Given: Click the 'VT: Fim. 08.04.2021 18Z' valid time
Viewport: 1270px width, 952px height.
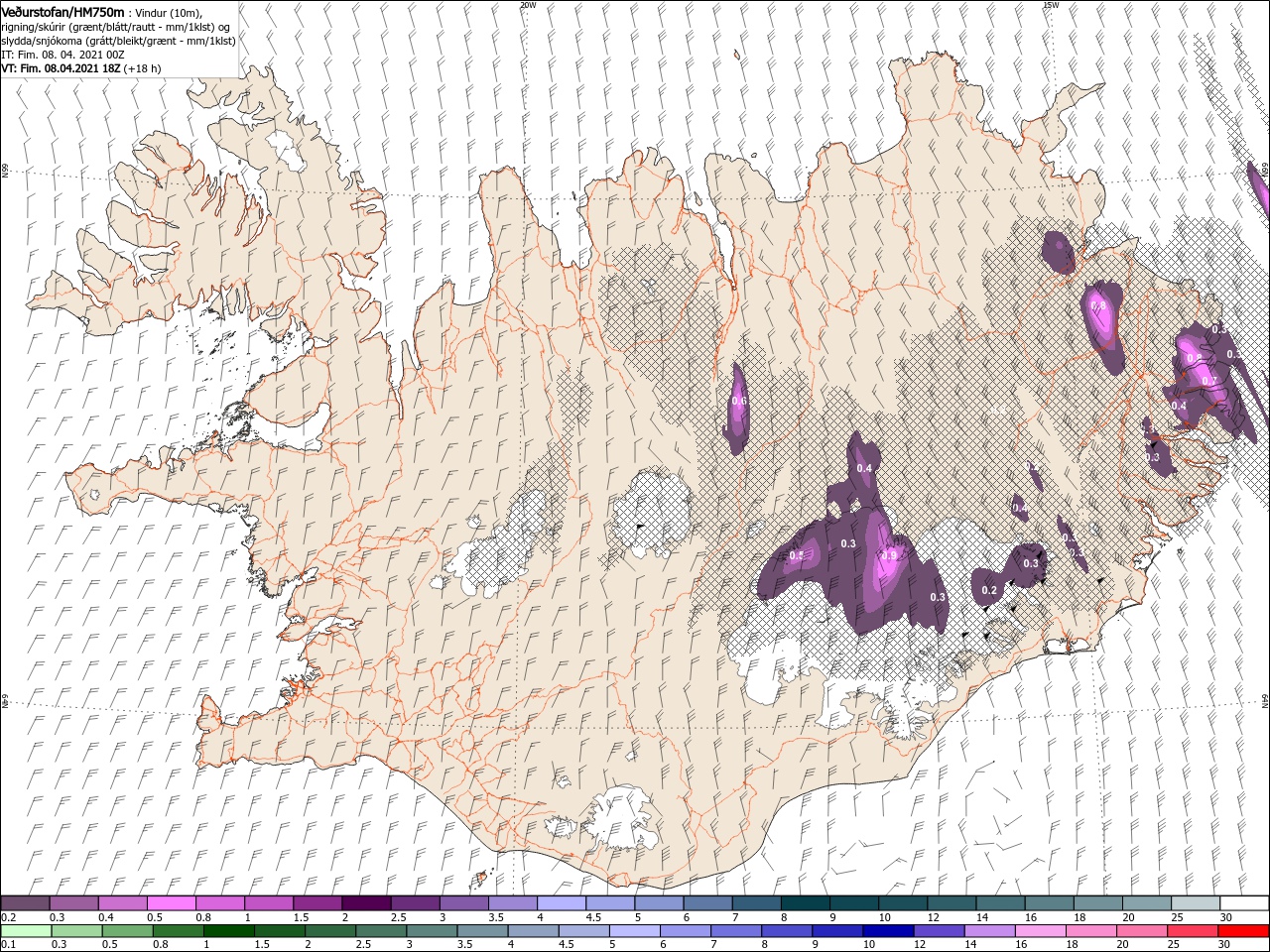Looking at the screenshot, I should (61, 68).
